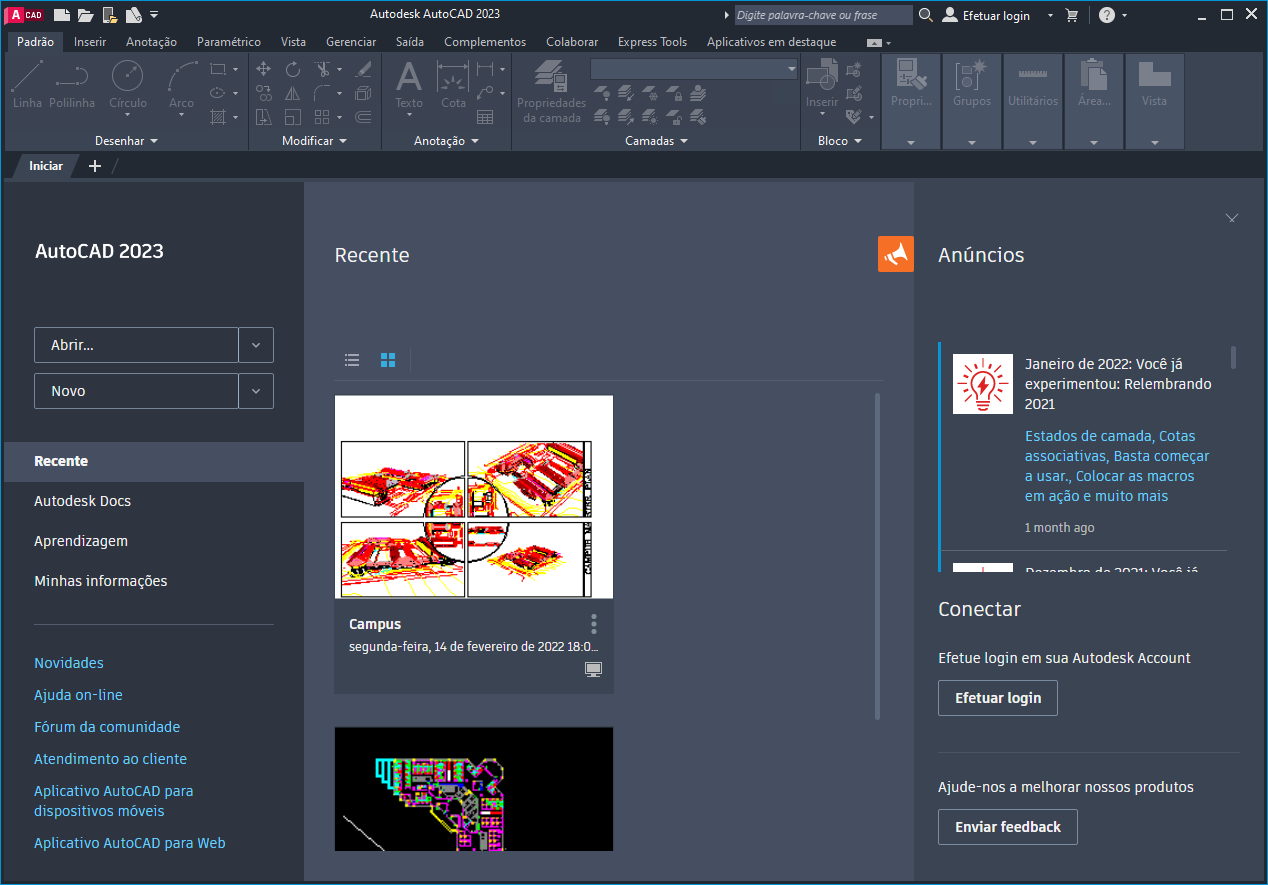Image resolution: width=1268 pixels, height=885 pixels.
Task: Open the Novidades link
Action: [69, 663]
